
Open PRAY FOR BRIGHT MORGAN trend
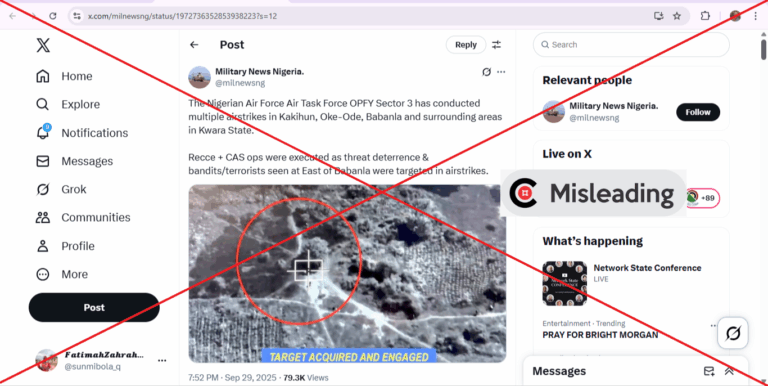click(x=600, y=335)
